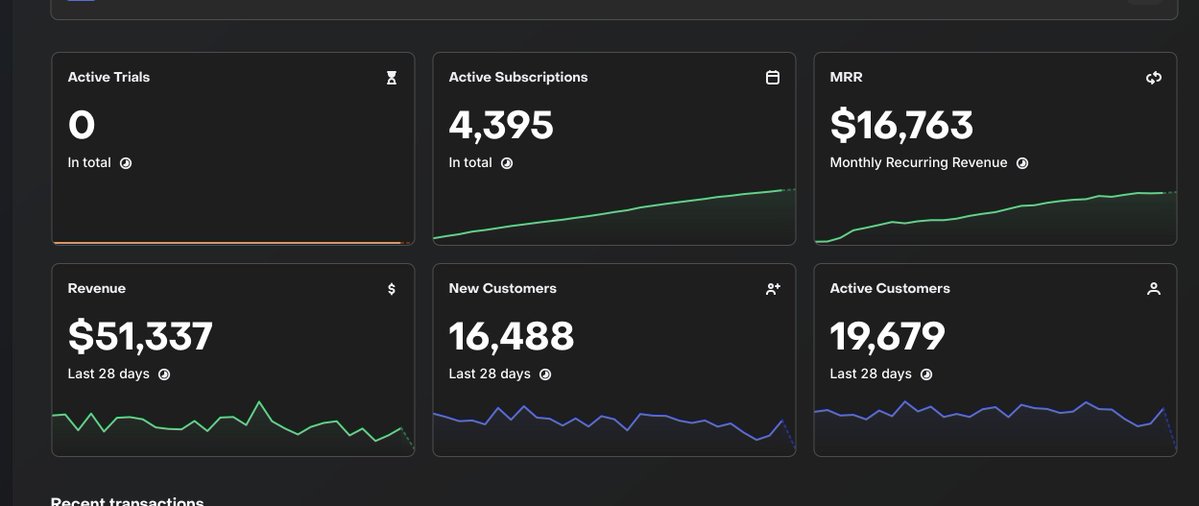Click the 19,679 active customers value
1199x506 pixels.
click(887, 336)
